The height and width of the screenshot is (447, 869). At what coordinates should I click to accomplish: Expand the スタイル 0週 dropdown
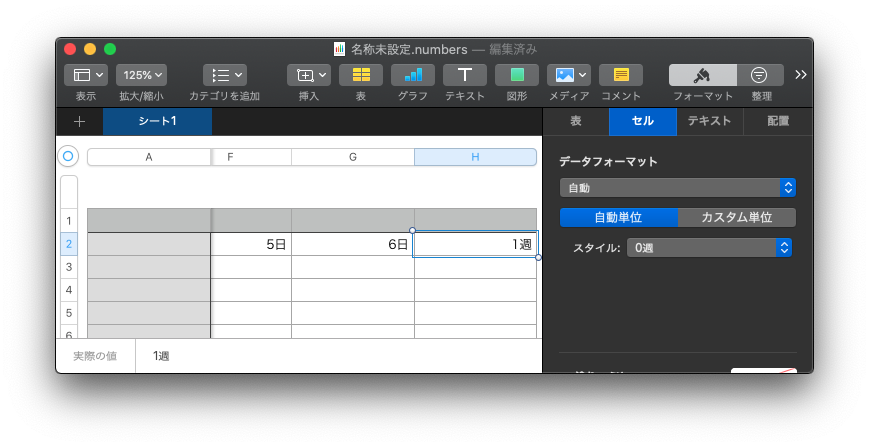[x=709, y=247]
